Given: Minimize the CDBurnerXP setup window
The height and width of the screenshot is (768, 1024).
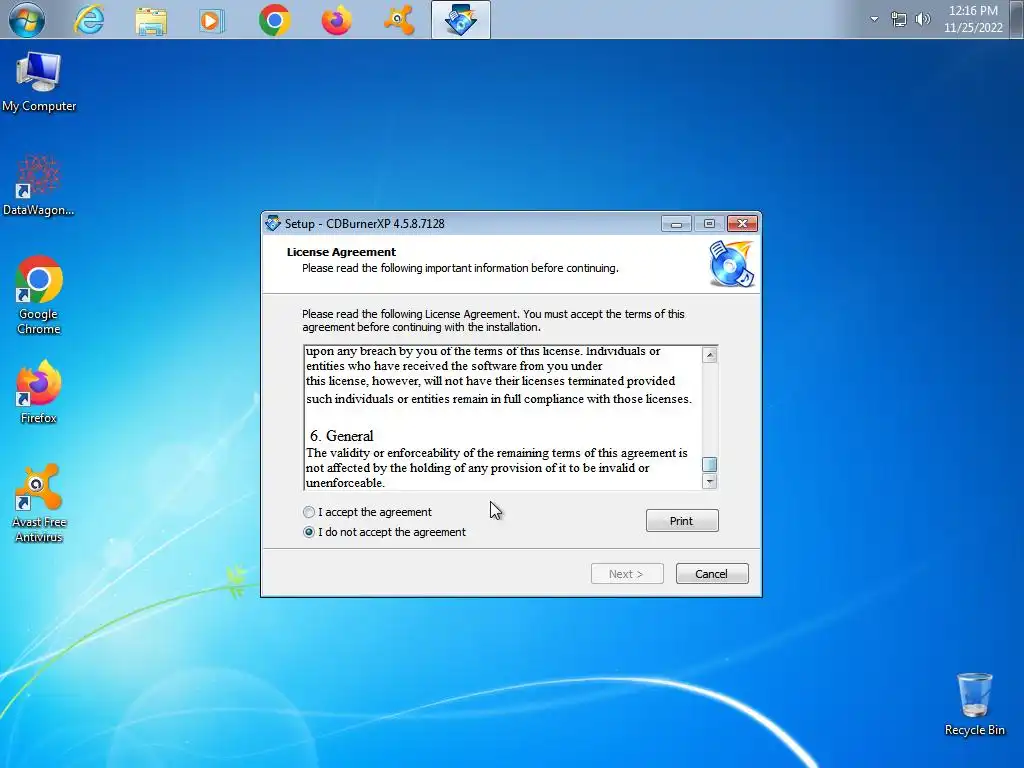Looking at the screenshot, I should (676, 224).
